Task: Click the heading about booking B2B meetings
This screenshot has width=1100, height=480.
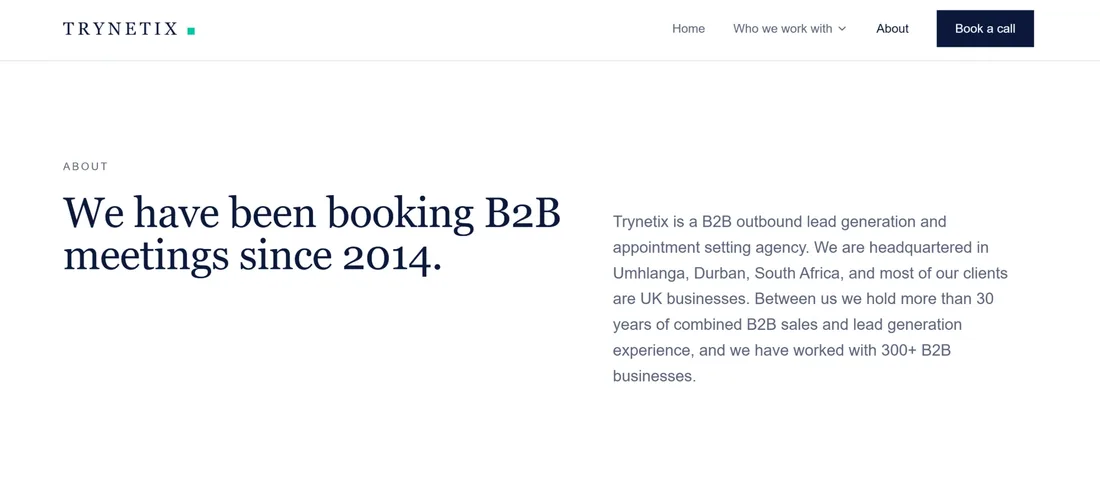Action: [312, 234]
